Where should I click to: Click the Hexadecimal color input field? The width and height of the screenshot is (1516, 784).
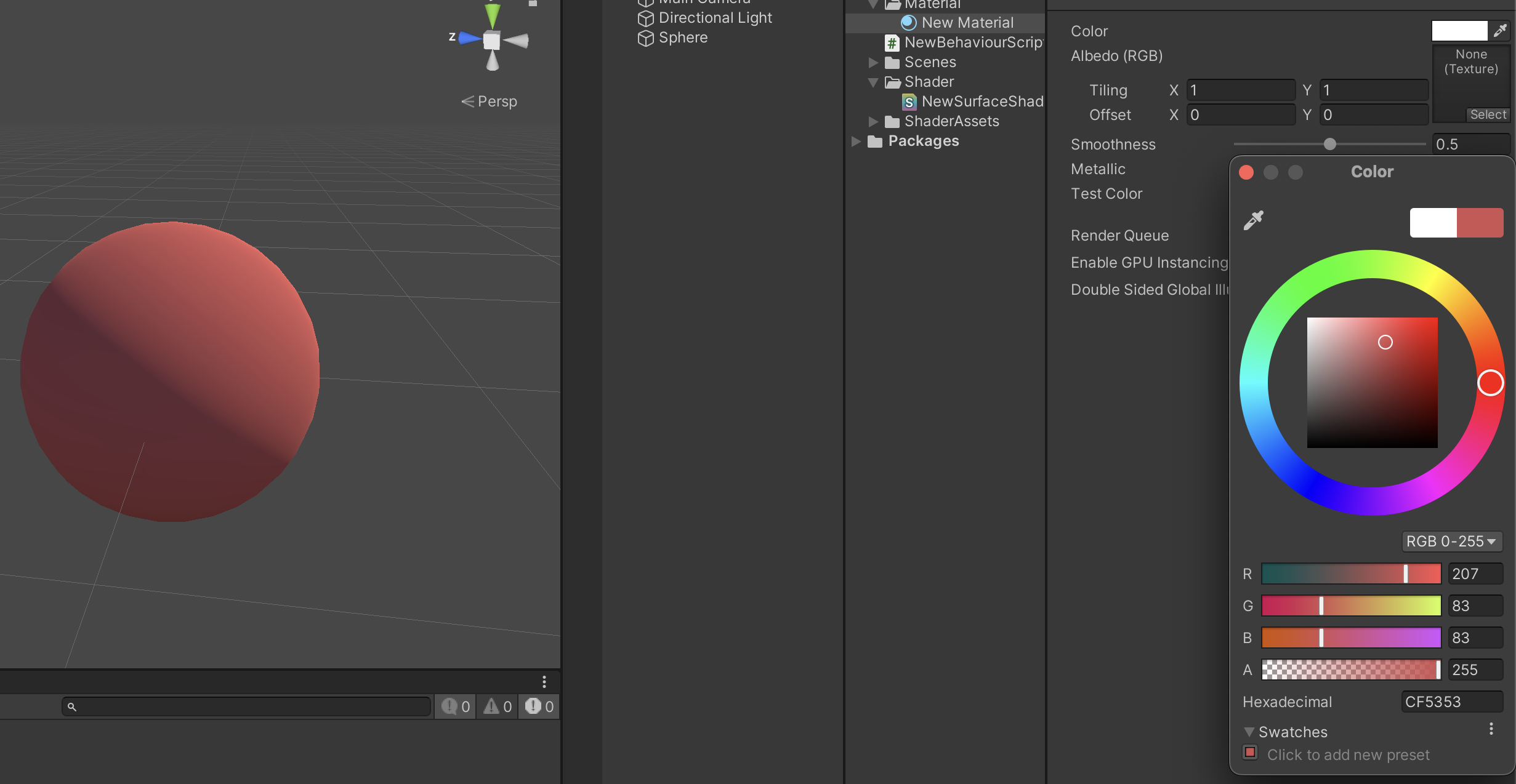pos(1451,702)
